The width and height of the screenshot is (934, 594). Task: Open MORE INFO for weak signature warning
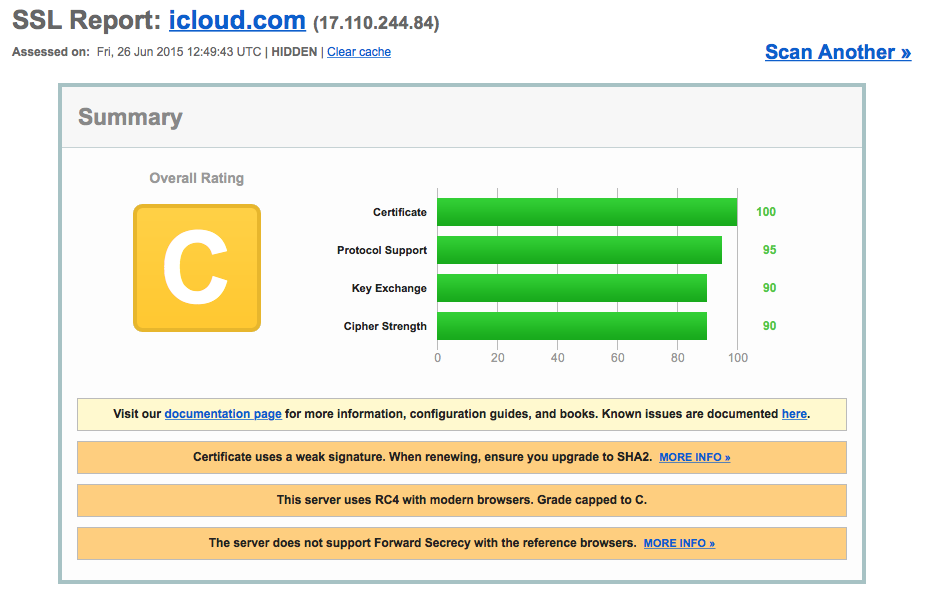tap(695, 457)
